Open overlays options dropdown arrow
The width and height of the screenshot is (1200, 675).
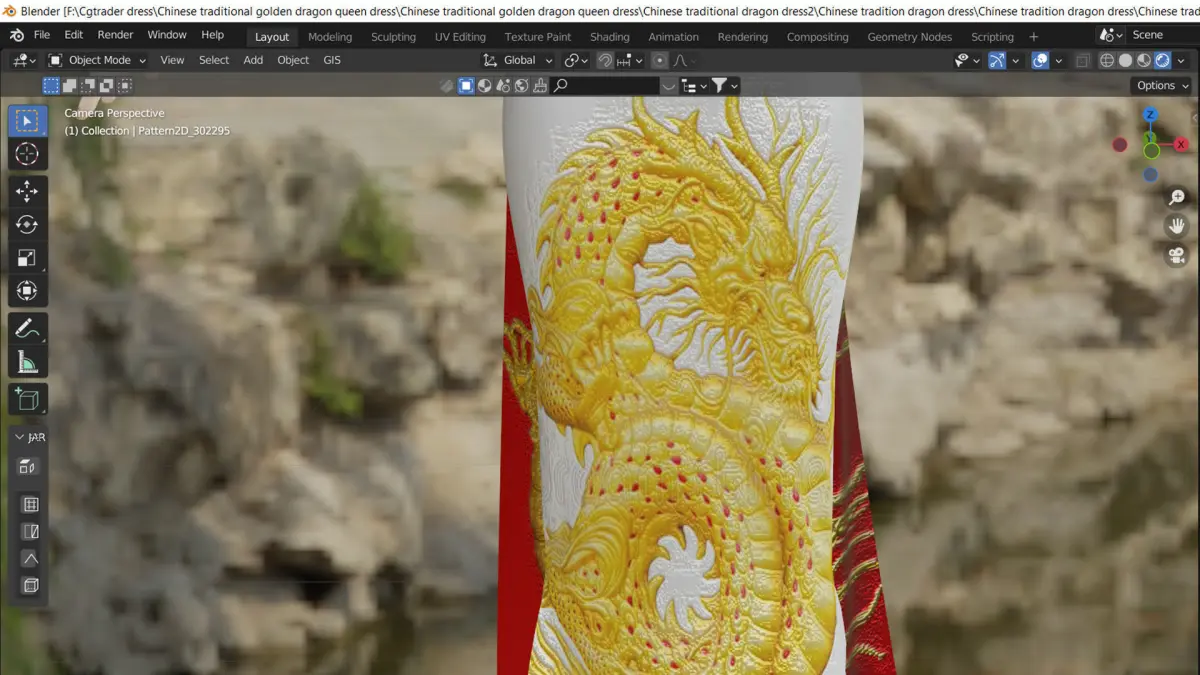click(1058, 60)
